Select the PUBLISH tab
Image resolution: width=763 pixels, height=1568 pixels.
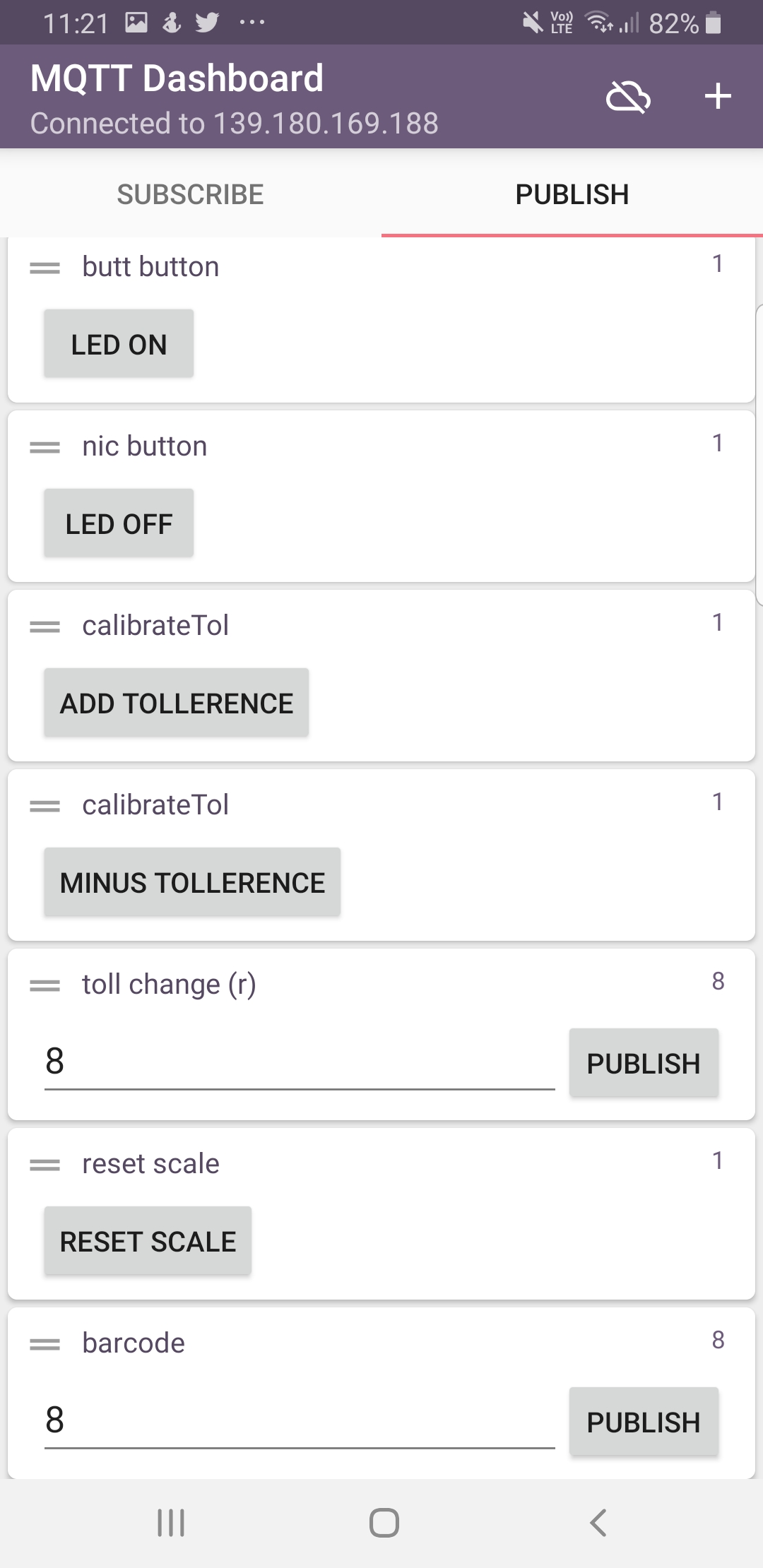[x=572, y=194]
